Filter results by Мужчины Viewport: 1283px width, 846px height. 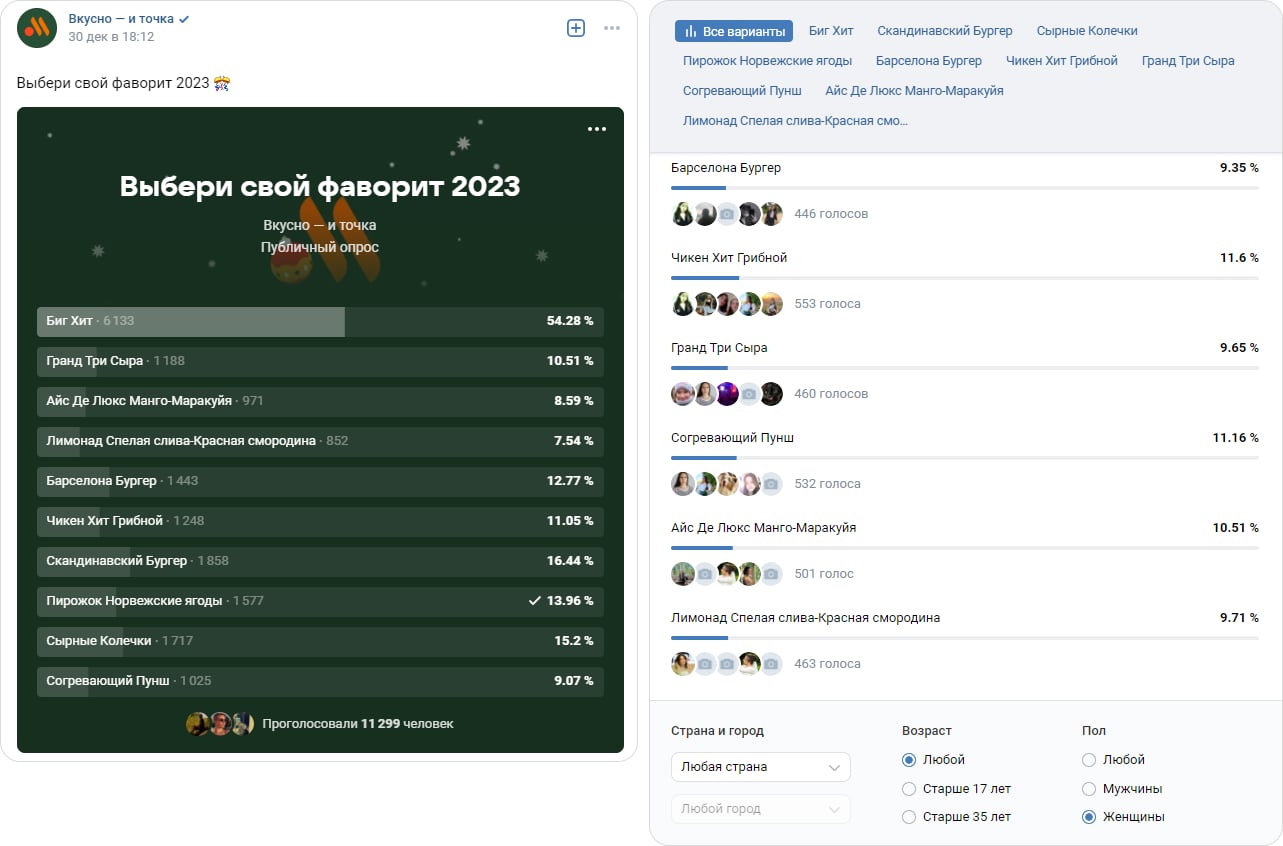click(x=1089, y=788)
